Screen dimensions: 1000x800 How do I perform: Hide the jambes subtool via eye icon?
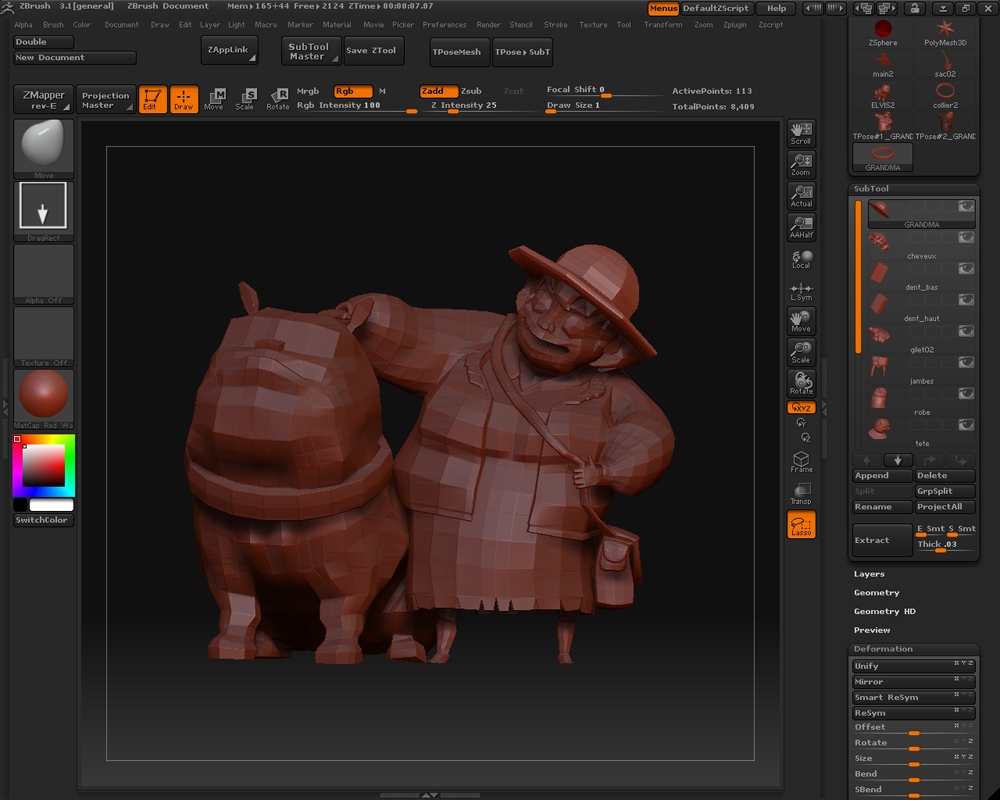(x=966, y=362)
